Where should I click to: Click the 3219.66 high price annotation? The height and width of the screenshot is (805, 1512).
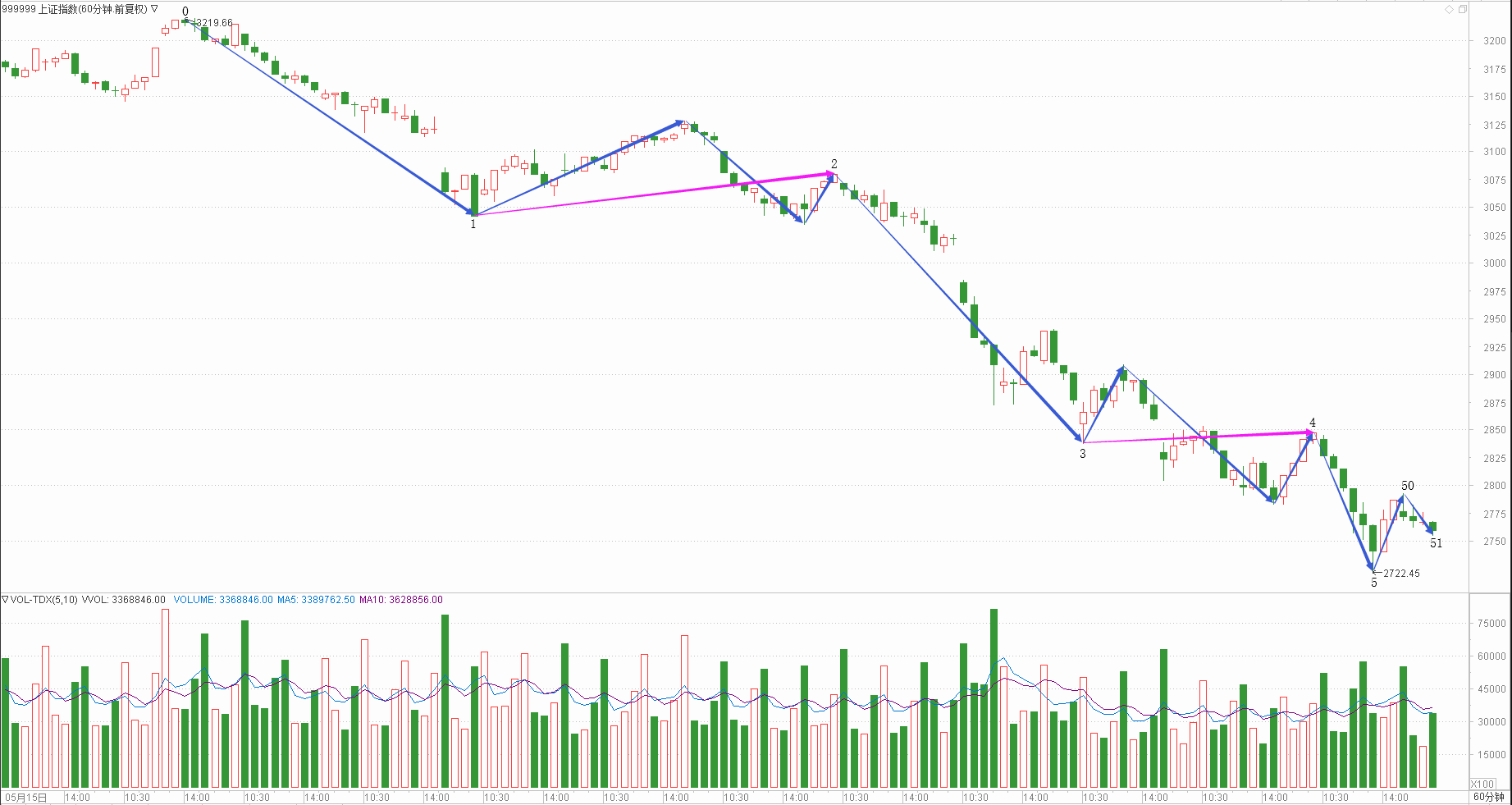215,23
